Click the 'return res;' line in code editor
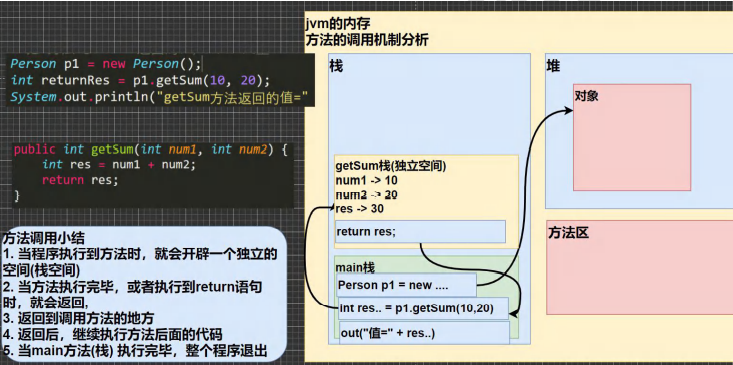Viewport: 733px width, 365px height. pos(80,180)
